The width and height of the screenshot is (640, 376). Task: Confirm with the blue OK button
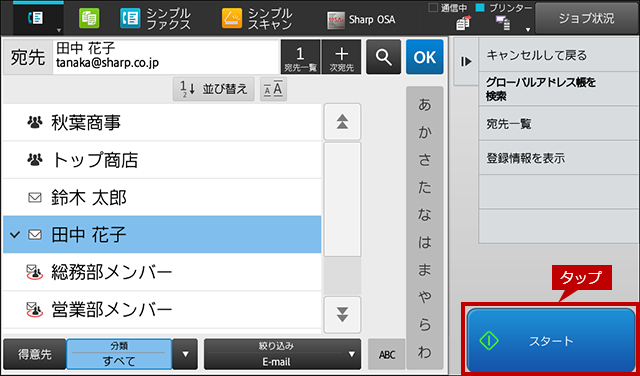pos(424,57)
